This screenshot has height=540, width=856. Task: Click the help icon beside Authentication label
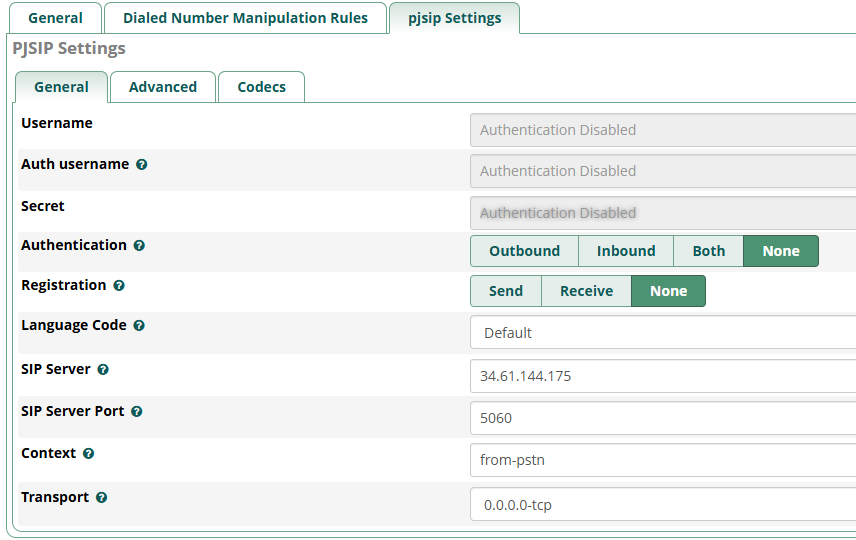pos(139,246)
